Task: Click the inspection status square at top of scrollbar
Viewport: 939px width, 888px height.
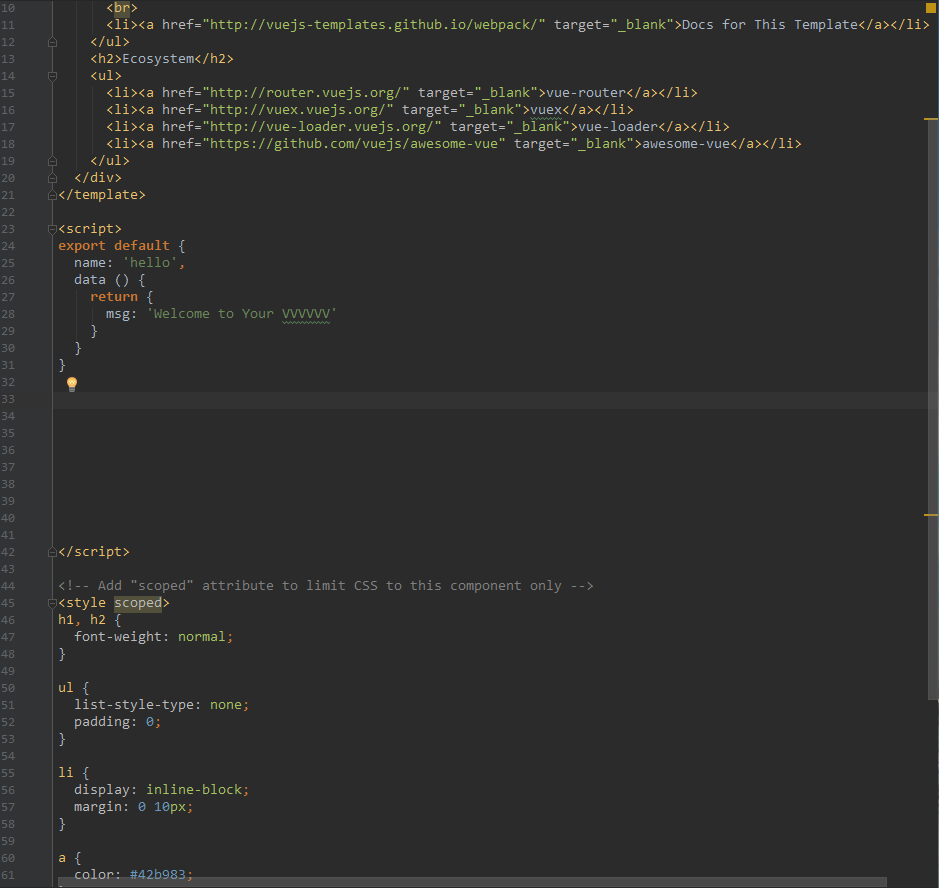Action: [931, 8]
